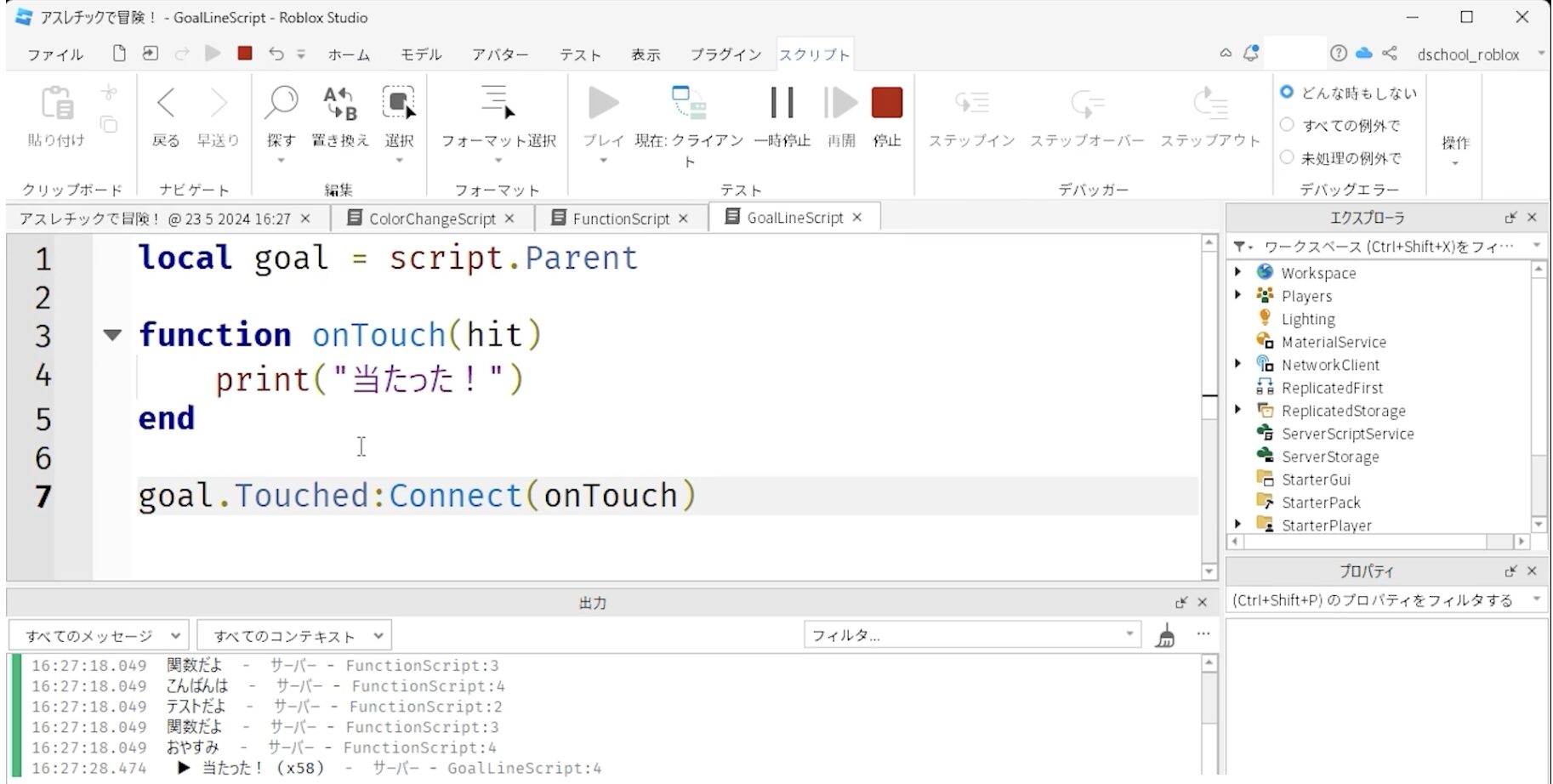Pause the test with 一時停止 button
This screenshot has height=784, width=1553.
(x=782, y=105)
